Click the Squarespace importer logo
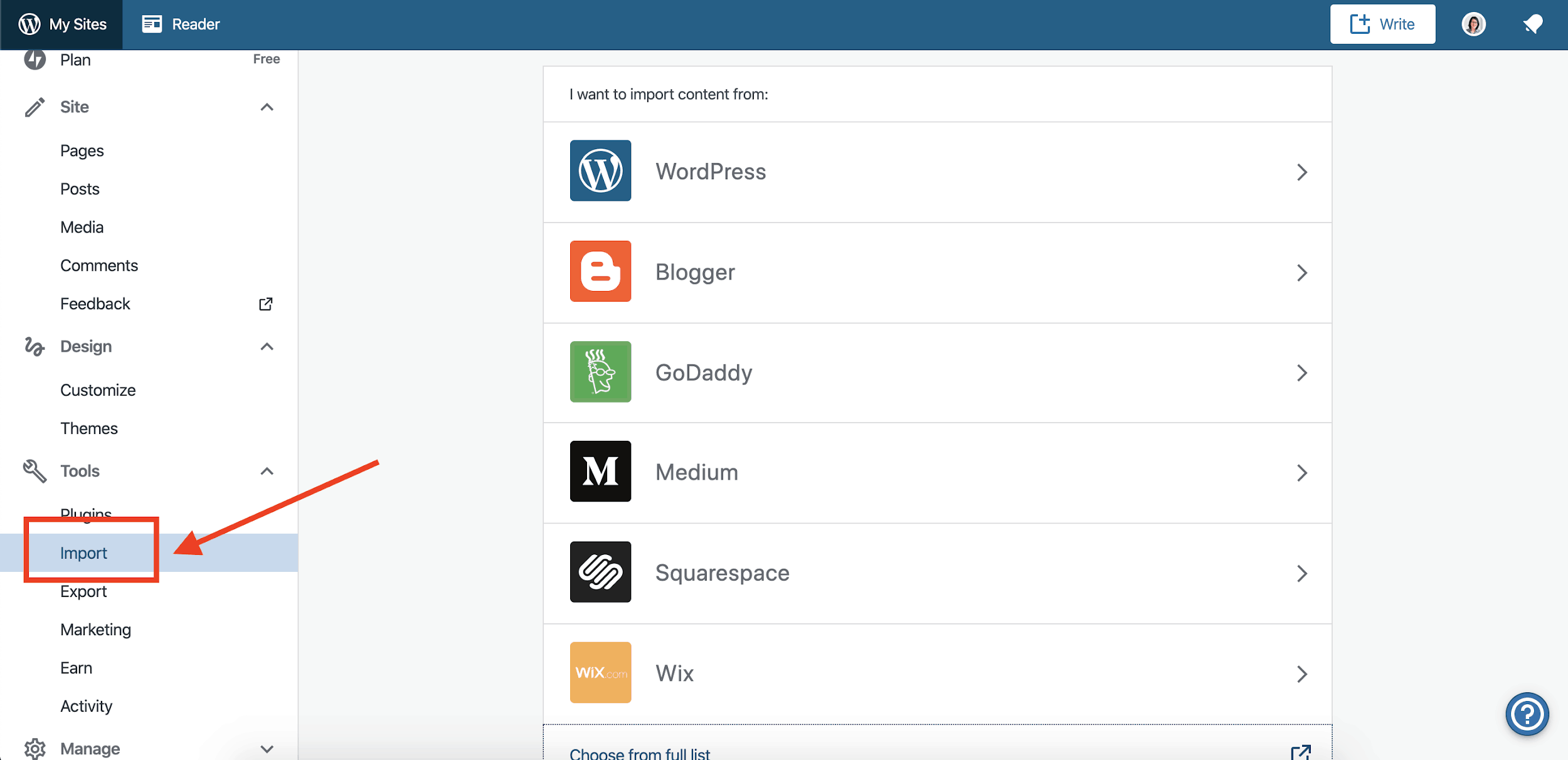This screenshot has height=760, width=1568. 600,572
